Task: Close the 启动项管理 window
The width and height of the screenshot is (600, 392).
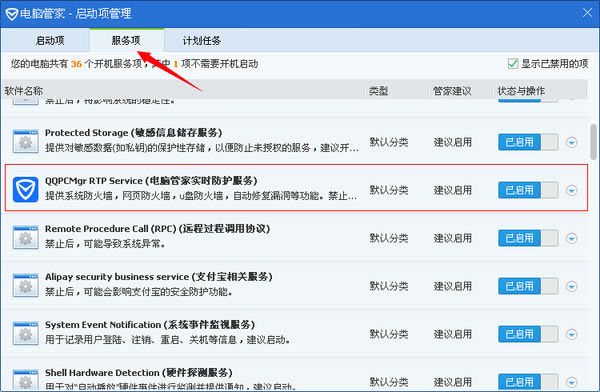Action: [587, 13]
